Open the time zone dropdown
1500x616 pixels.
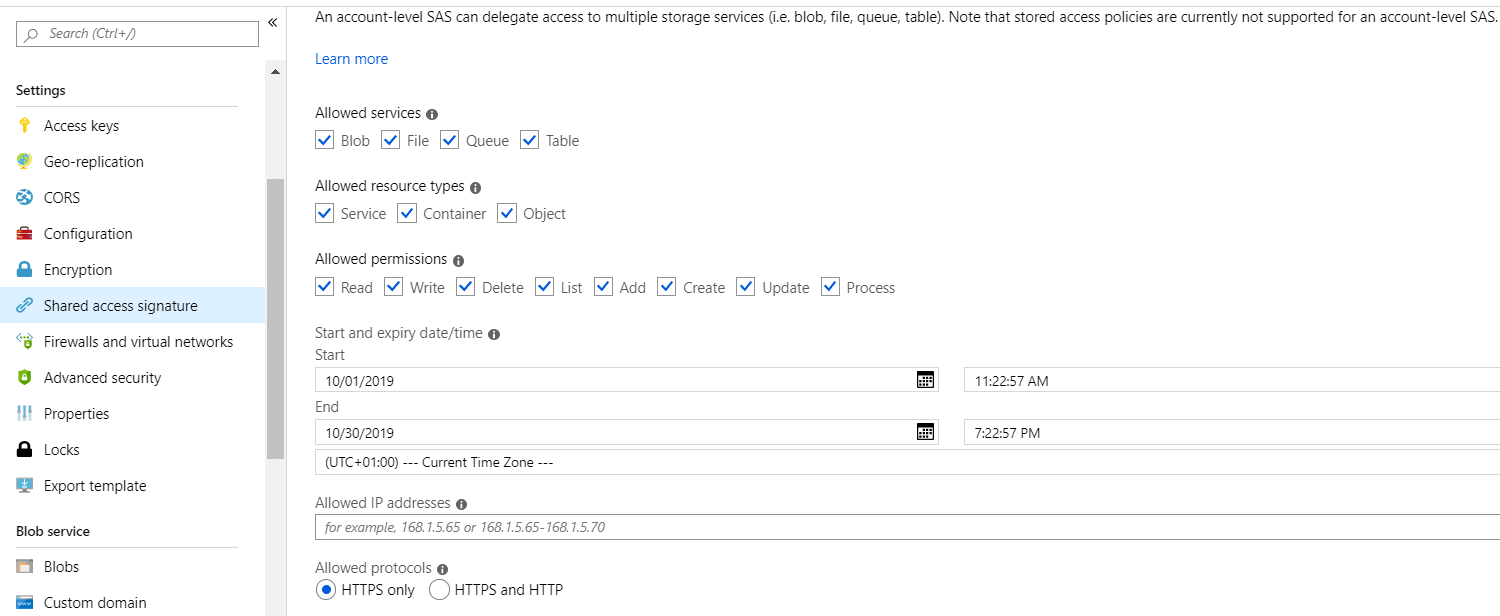pos(905,462)
